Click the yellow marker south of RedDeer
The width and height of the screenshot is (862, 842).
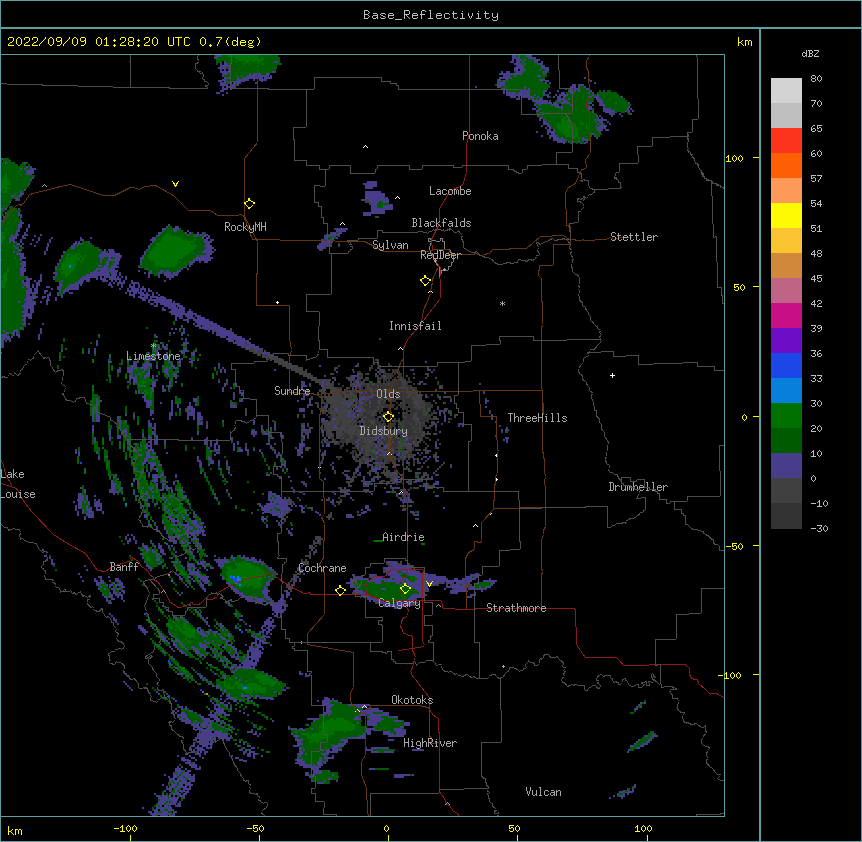coord(425,281)
